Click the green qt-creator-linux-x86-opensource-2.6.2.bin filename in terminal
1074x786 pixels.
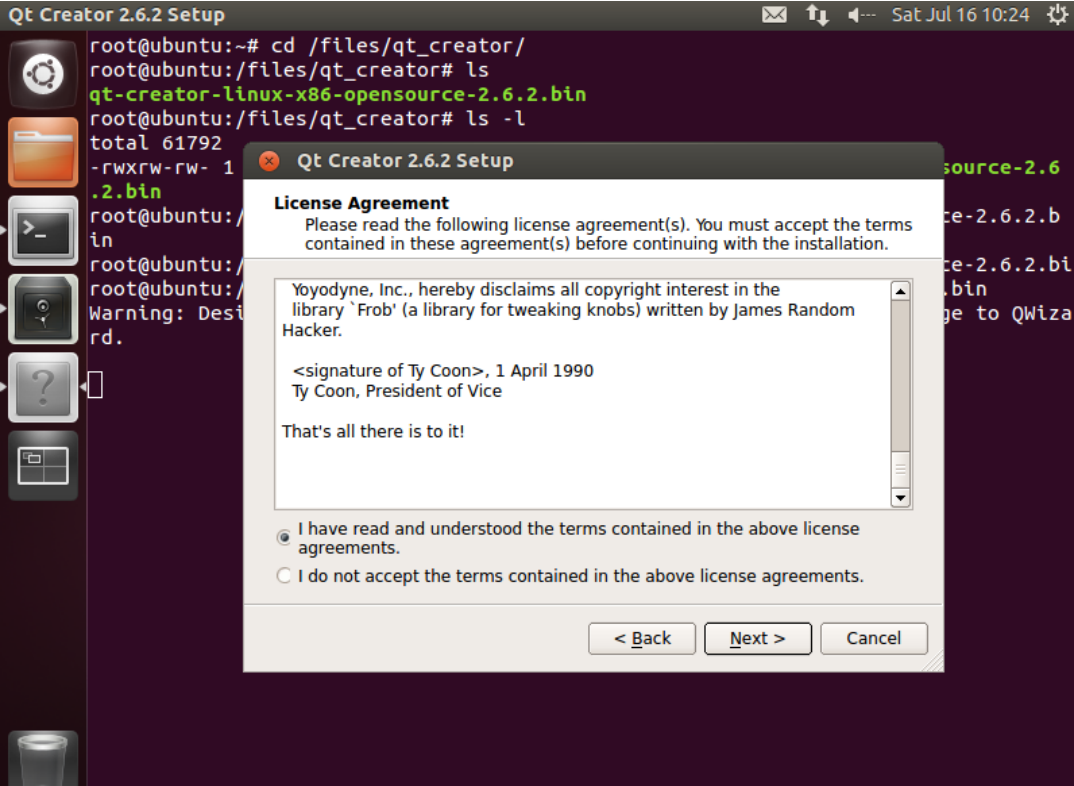(x=338, y=94)
